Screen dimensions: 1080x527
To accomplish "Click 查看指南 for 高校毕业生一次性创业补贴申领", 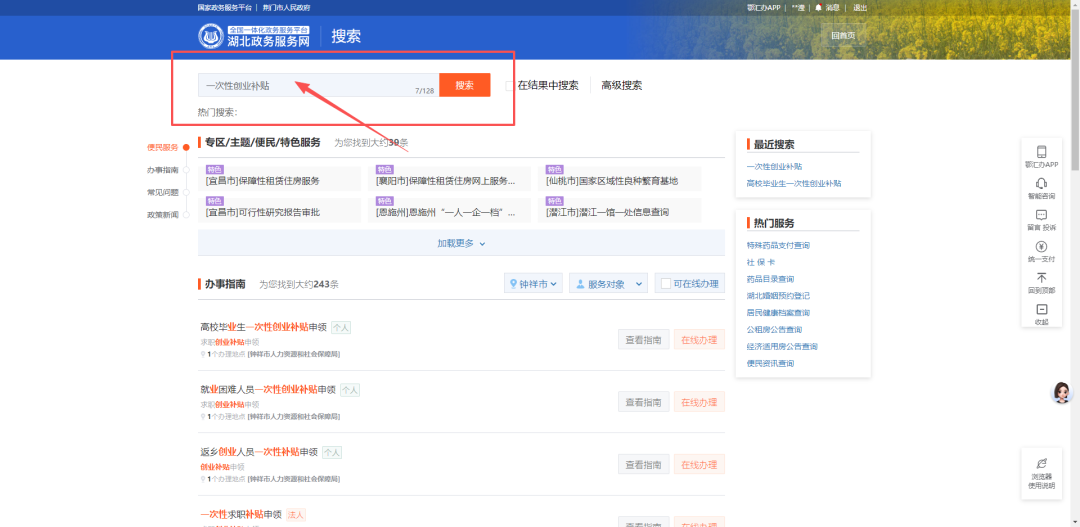I will (x=643, y=340).
